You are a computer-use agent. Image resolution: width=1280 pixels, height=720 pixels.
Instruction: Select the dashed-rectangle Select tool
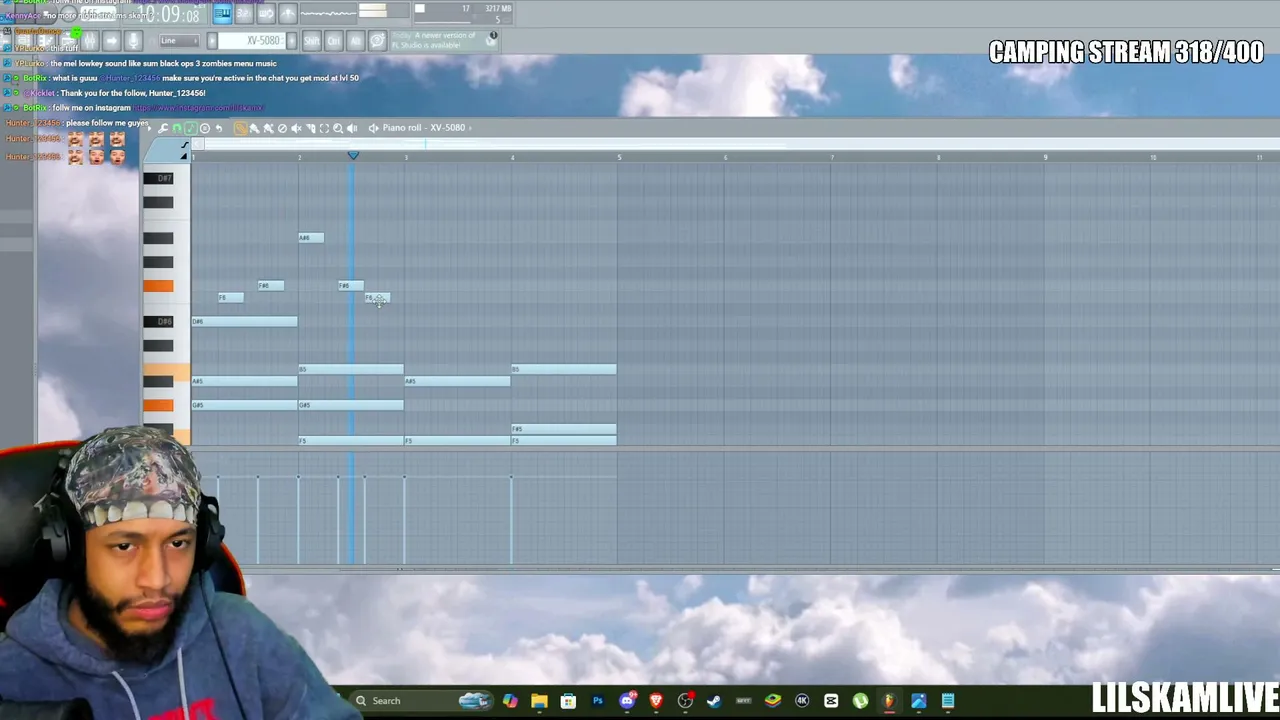(x=324, y=128)
